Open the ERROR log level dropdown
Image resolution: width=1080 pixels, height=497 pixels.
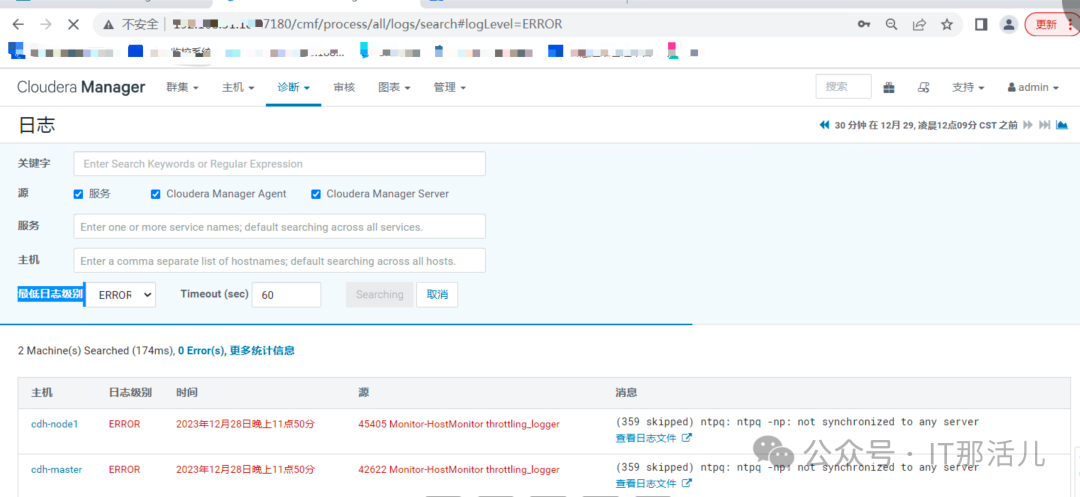[122, 295]
